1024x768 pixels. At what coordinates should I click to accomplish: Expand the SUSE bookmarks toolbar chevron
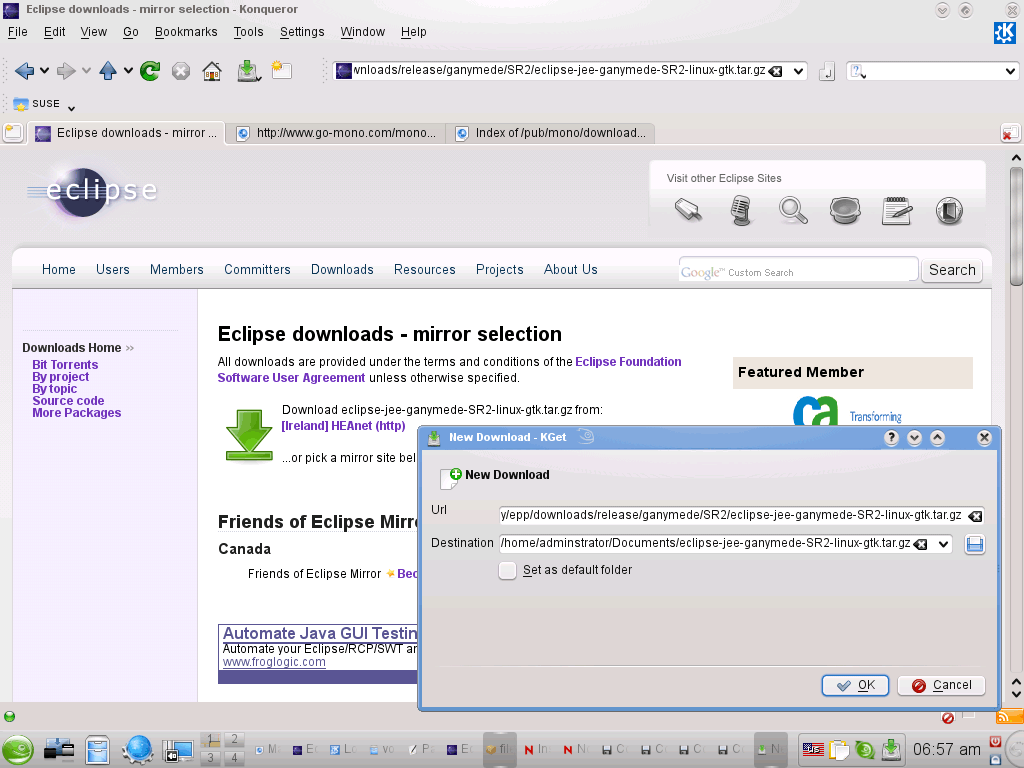tap(71, 108)
